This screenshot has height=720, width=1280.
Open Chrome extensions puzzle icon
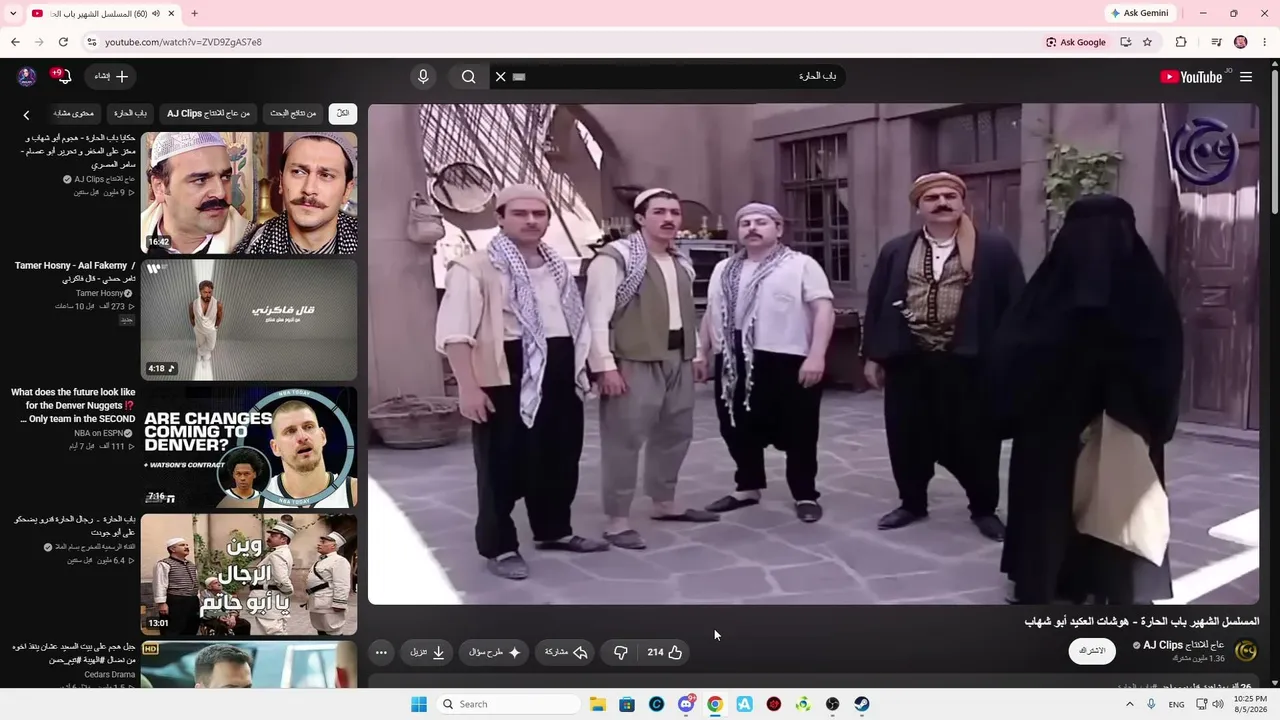point(1181,42)
